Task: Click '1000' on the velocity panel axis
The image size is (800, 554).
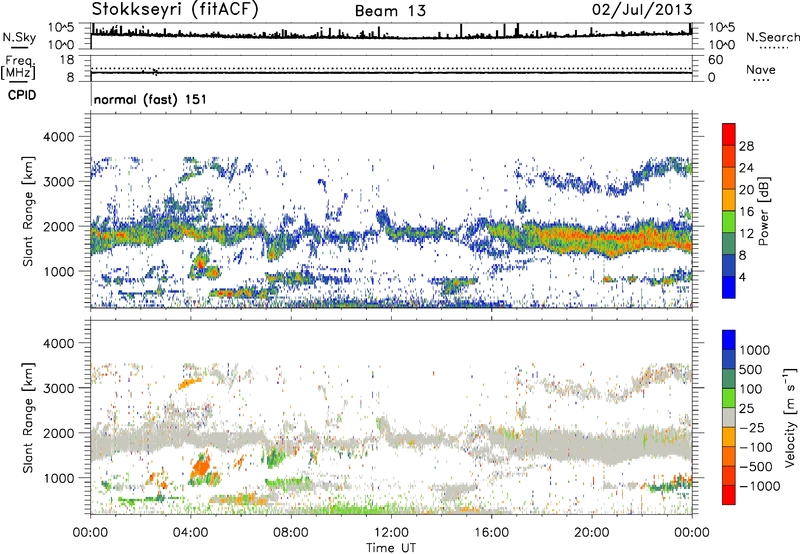Action: (58, 478)
